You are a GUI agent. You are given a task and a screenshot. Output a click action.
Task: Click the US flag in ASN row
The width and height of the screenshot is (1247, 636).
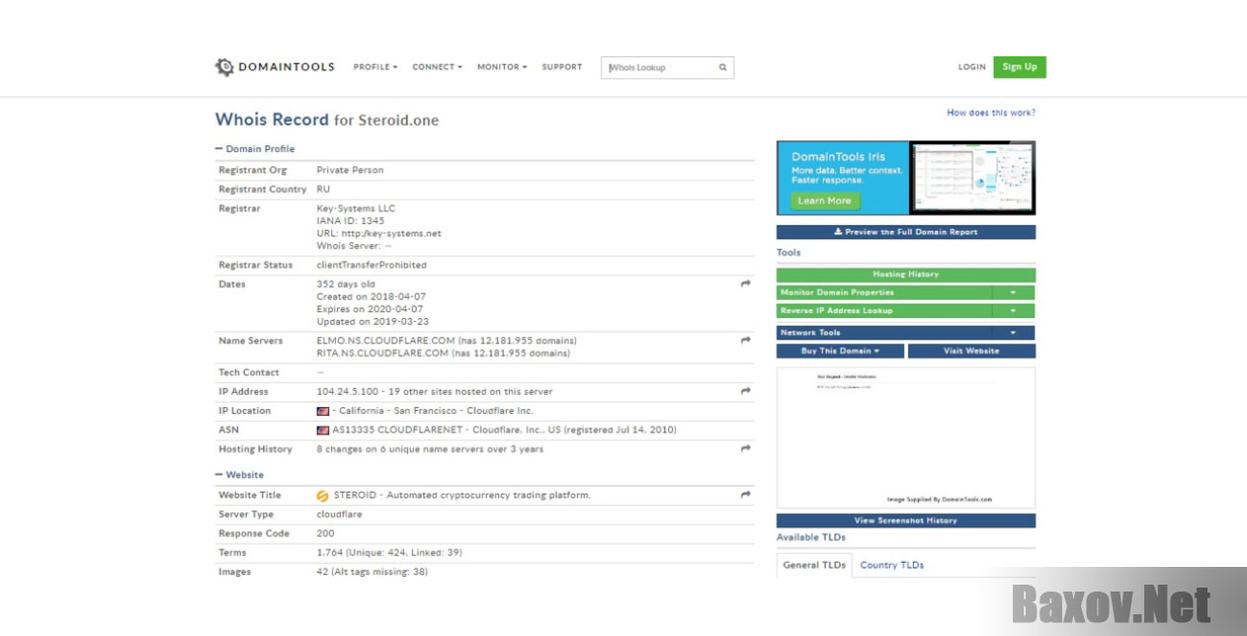point(323,430)
